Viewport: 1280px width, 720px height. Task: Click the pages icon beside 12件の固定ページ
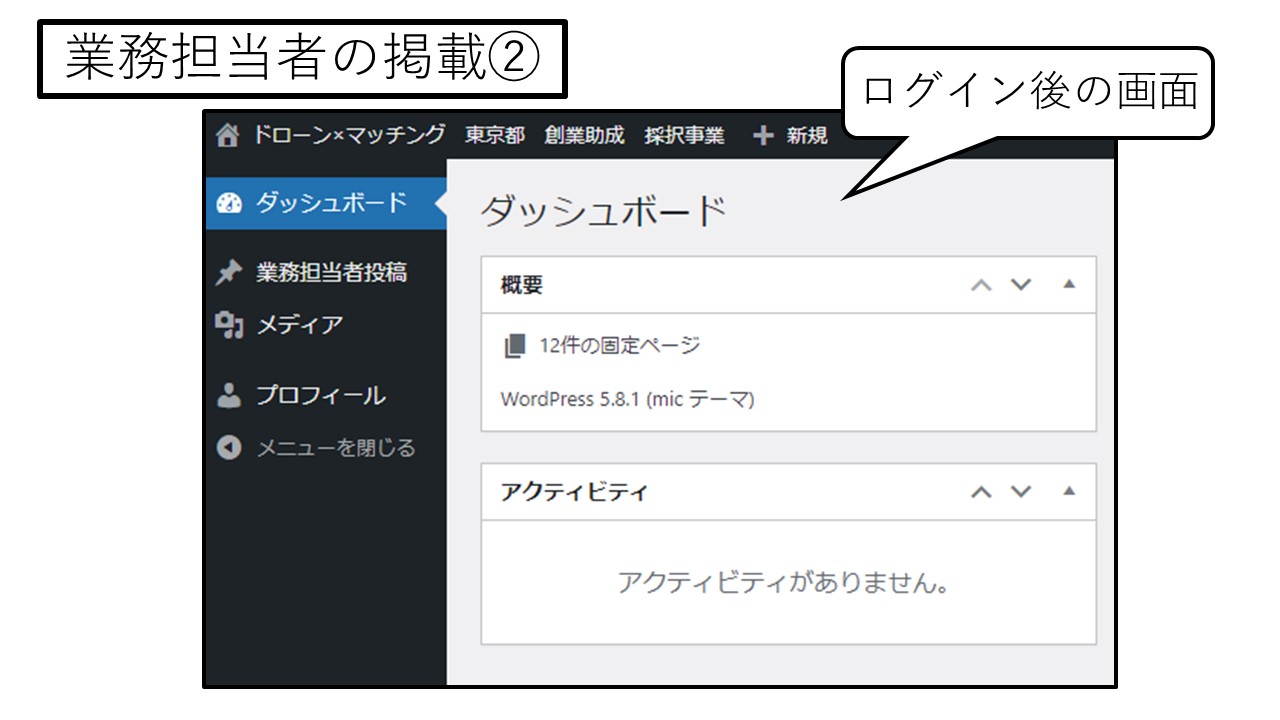(514, 346)
